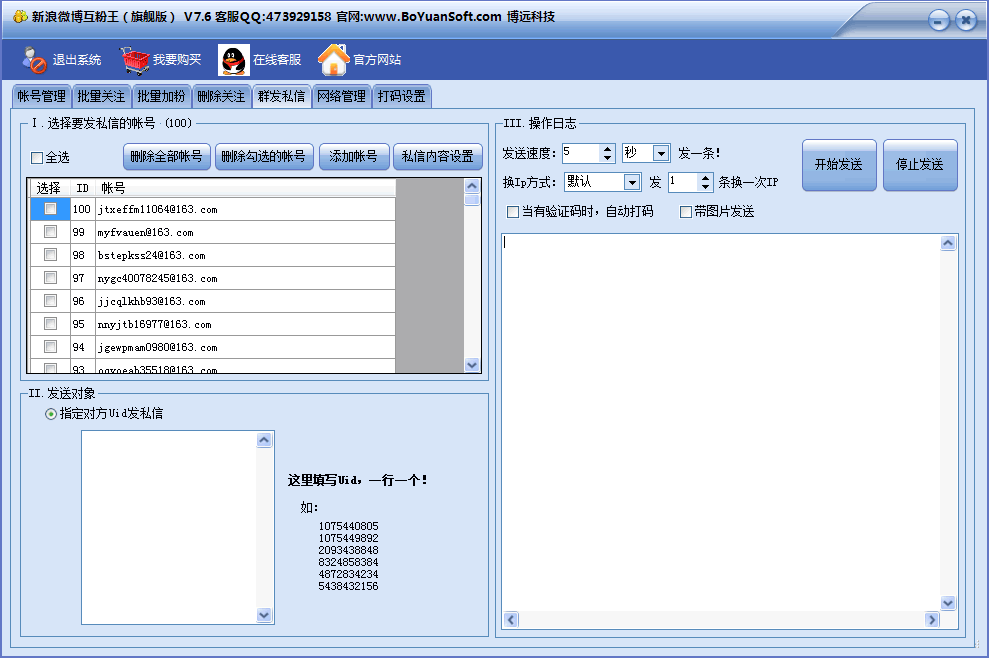
Task: Click the app logo in title bar
Action: (x=19, y=16)
